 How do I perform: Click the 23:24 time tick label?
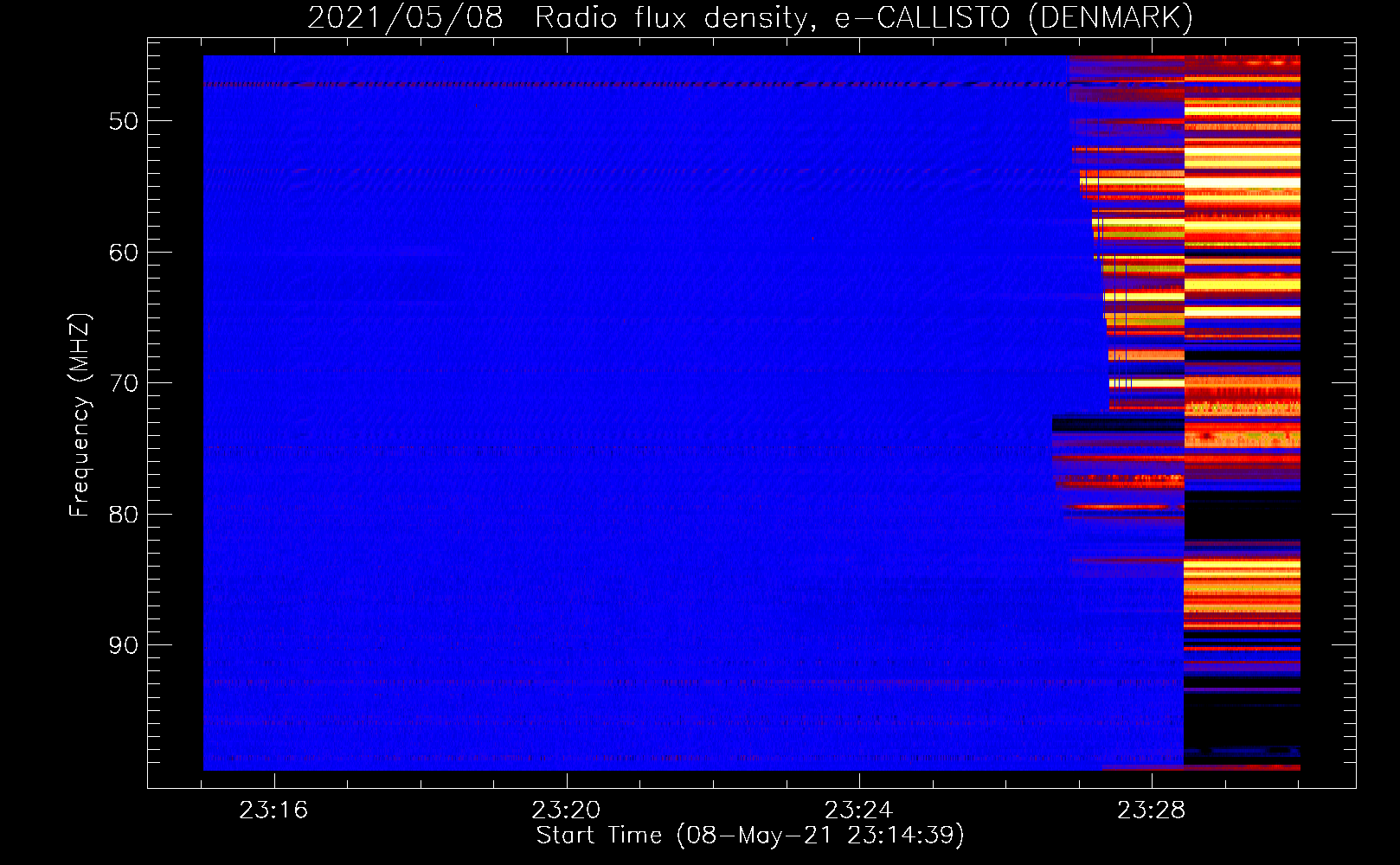[858, 811]
